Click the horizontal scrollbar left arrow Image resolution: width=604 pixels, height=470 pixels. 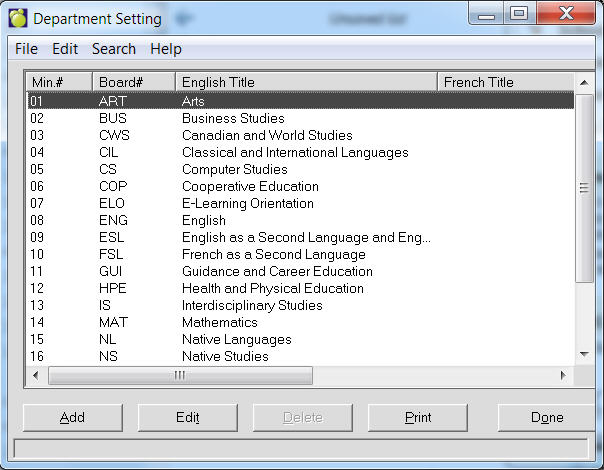click(x=37, y=376)
